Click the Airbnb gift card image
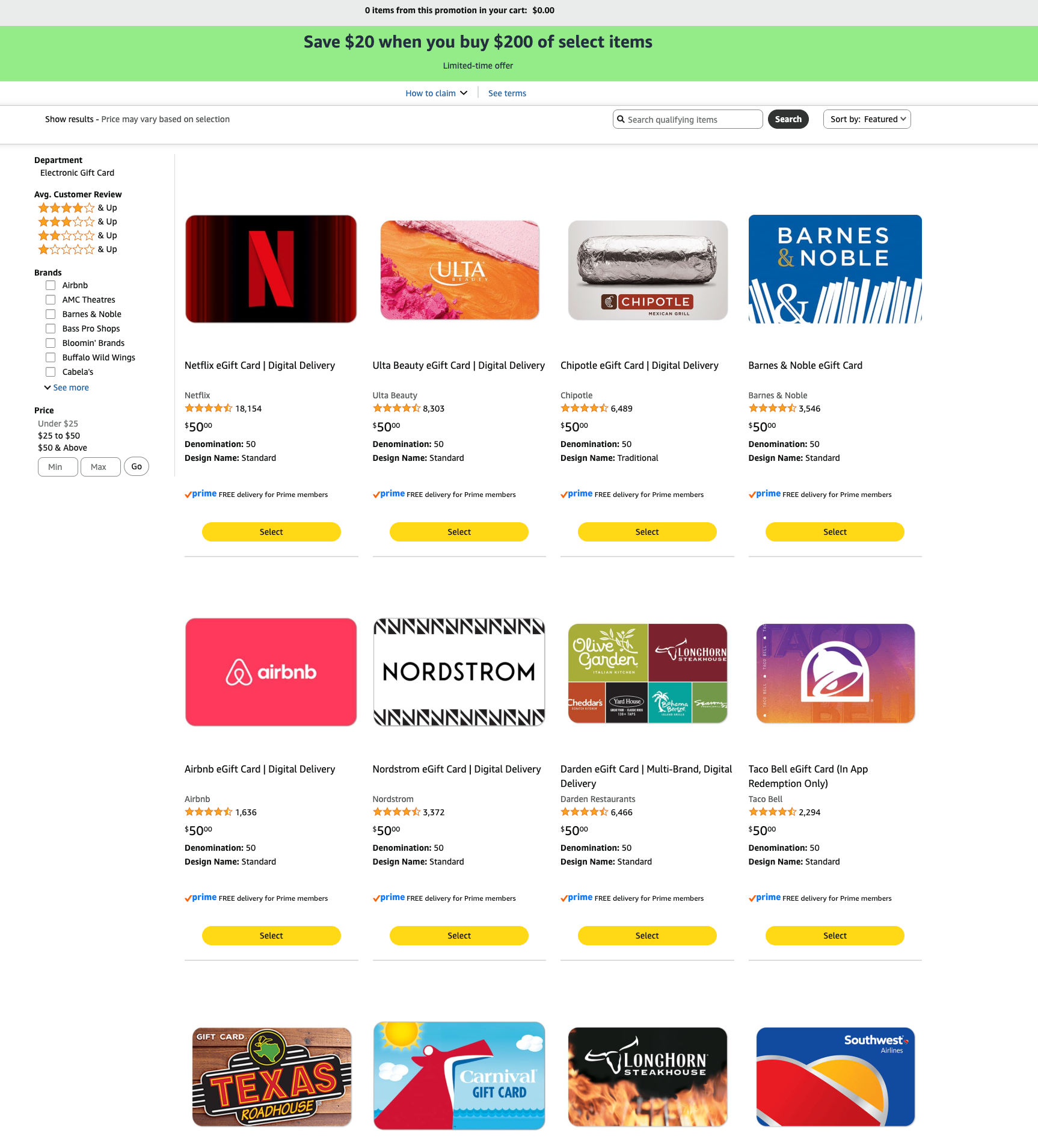The height and width of the screenshot is (1148, 1038). click(x=271, y=672)
